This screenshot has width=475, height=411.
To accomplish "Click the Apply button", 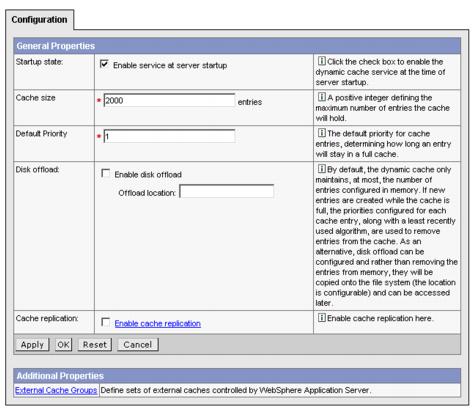I will 32,344.
